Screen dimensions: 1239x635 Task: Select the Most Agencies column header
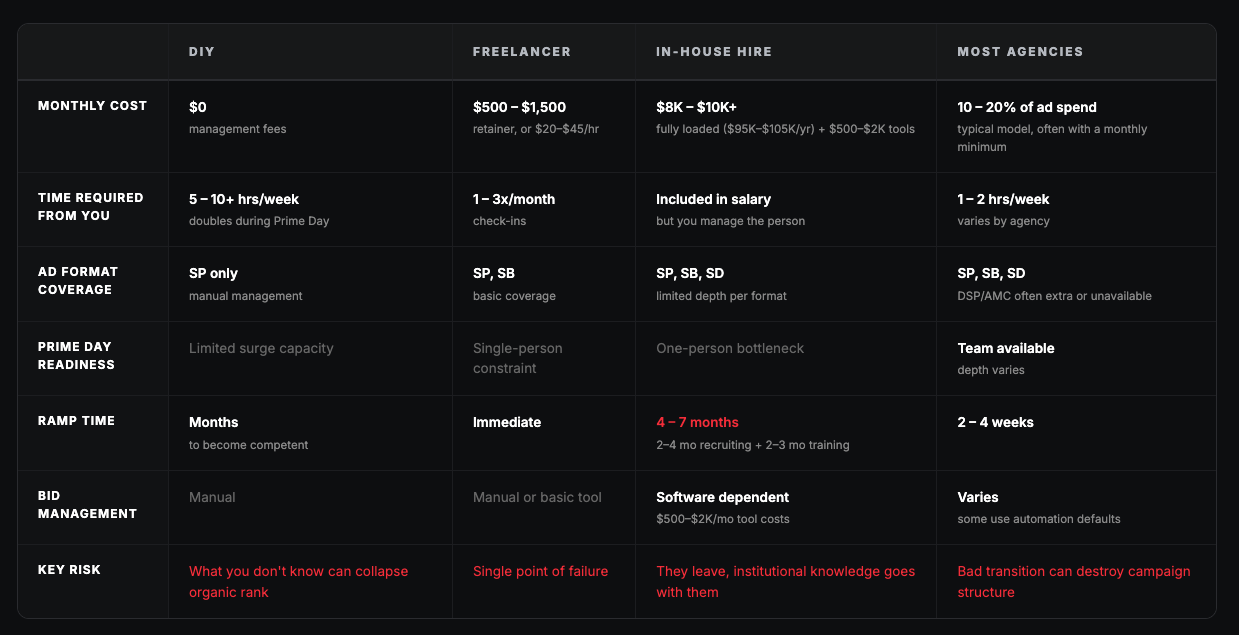pyautogui.click(x=1020, y=52)
